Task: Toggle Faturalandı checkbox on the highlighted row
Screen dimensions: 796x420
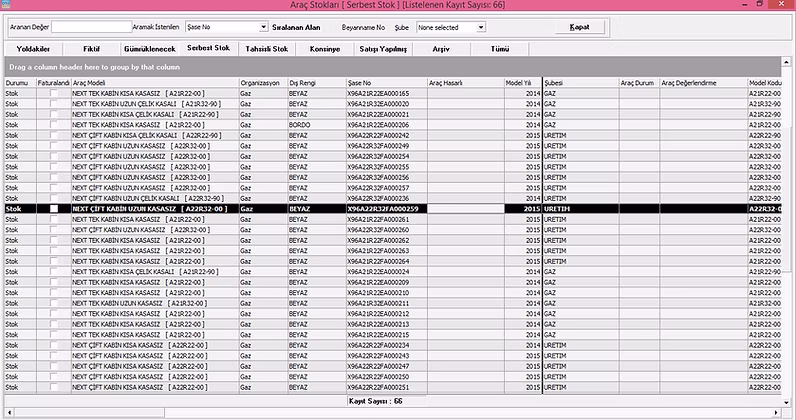Action: coord(53,208)
